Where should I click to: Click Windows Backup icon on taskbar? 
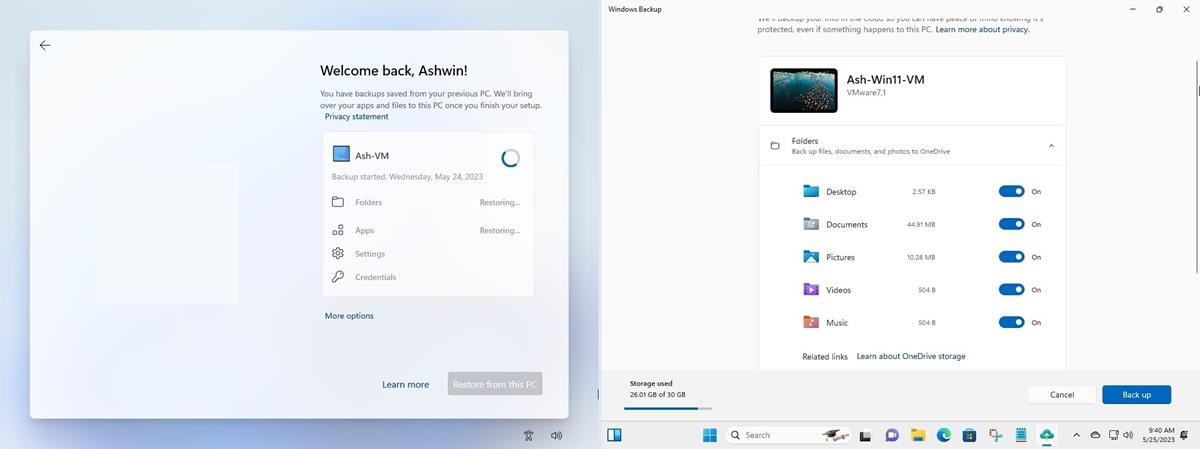pos(1047,435)
